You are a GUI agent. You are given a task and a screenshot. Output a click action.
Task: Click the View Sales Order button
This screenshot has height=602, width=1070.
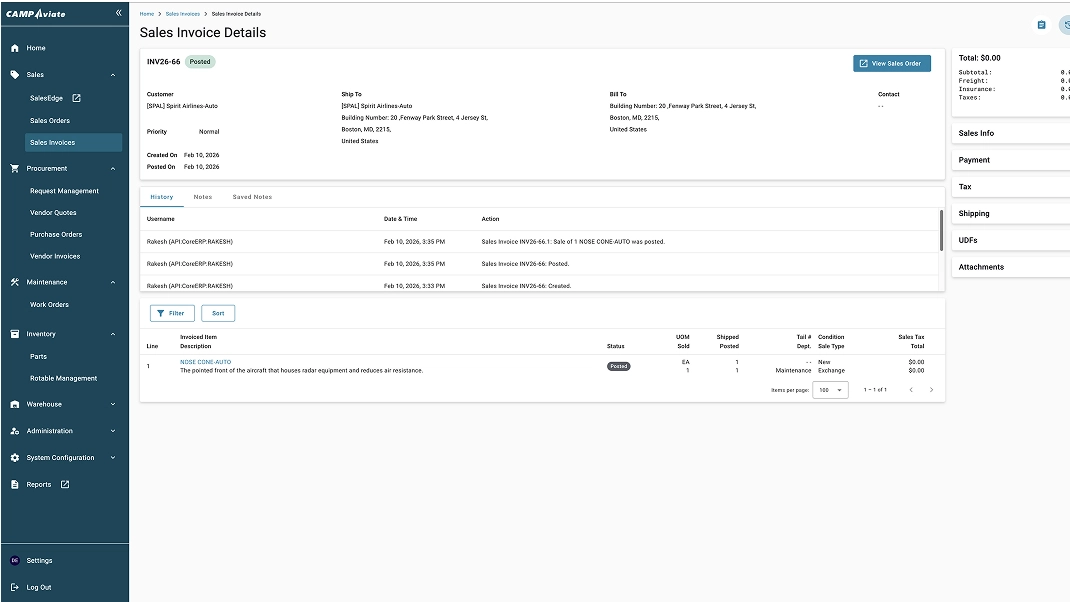click(892, 63)
